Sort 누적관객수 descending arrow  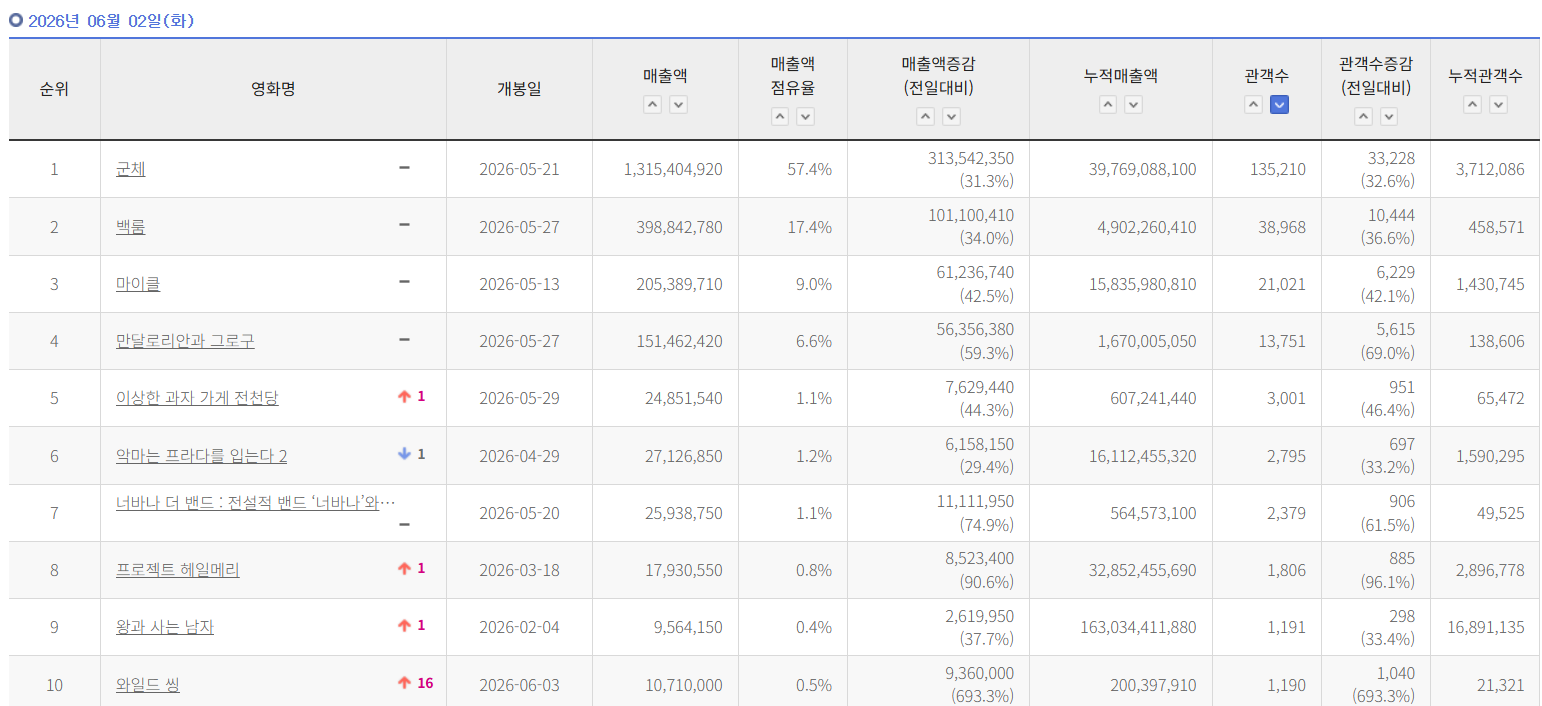pyautogui.click(x=1498, y=105)
